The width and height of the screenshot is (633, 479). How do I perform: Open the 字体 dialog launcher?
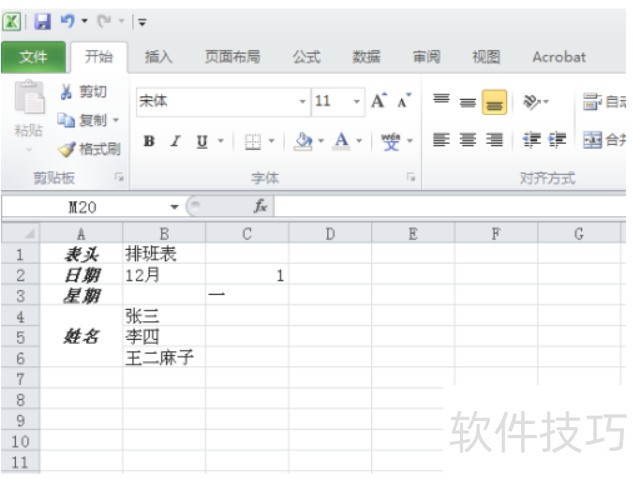point(411,177)
